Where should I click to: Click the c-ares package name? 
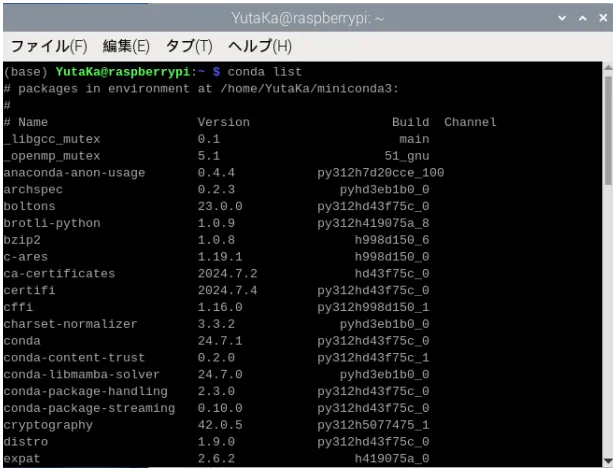pyautogui.click(x=26, y=257)
